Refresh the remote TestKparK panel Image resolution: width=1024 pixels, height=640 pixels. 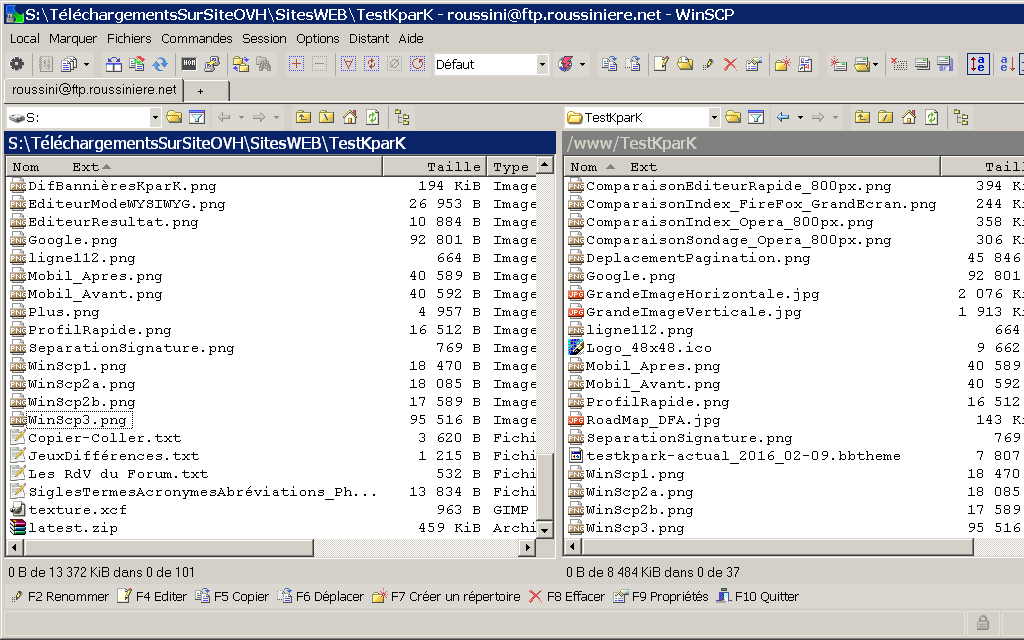(932, 117)
